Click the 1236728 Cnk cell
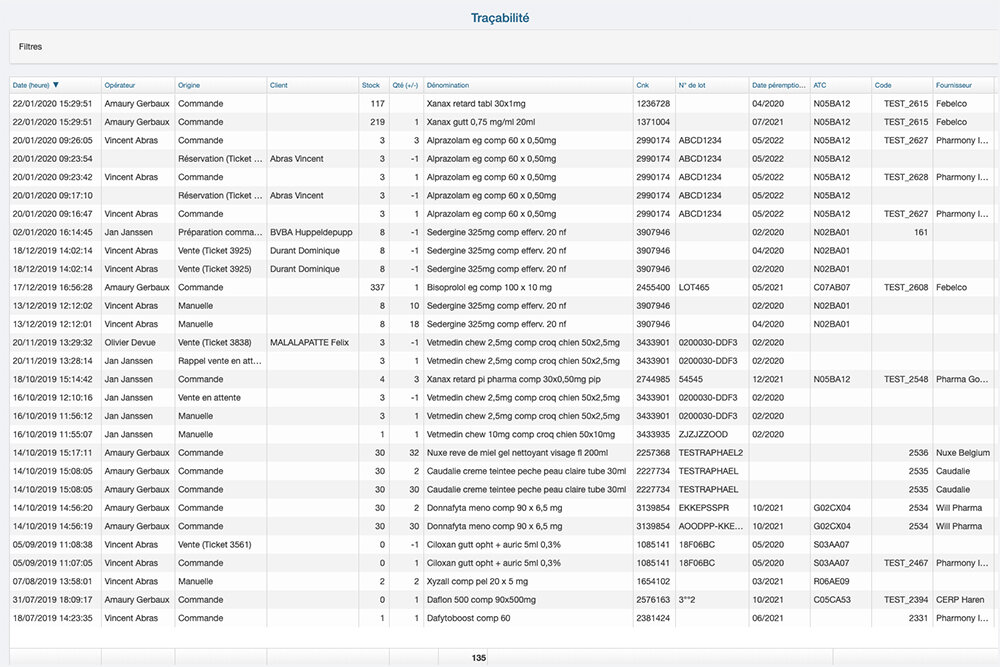 652,103
